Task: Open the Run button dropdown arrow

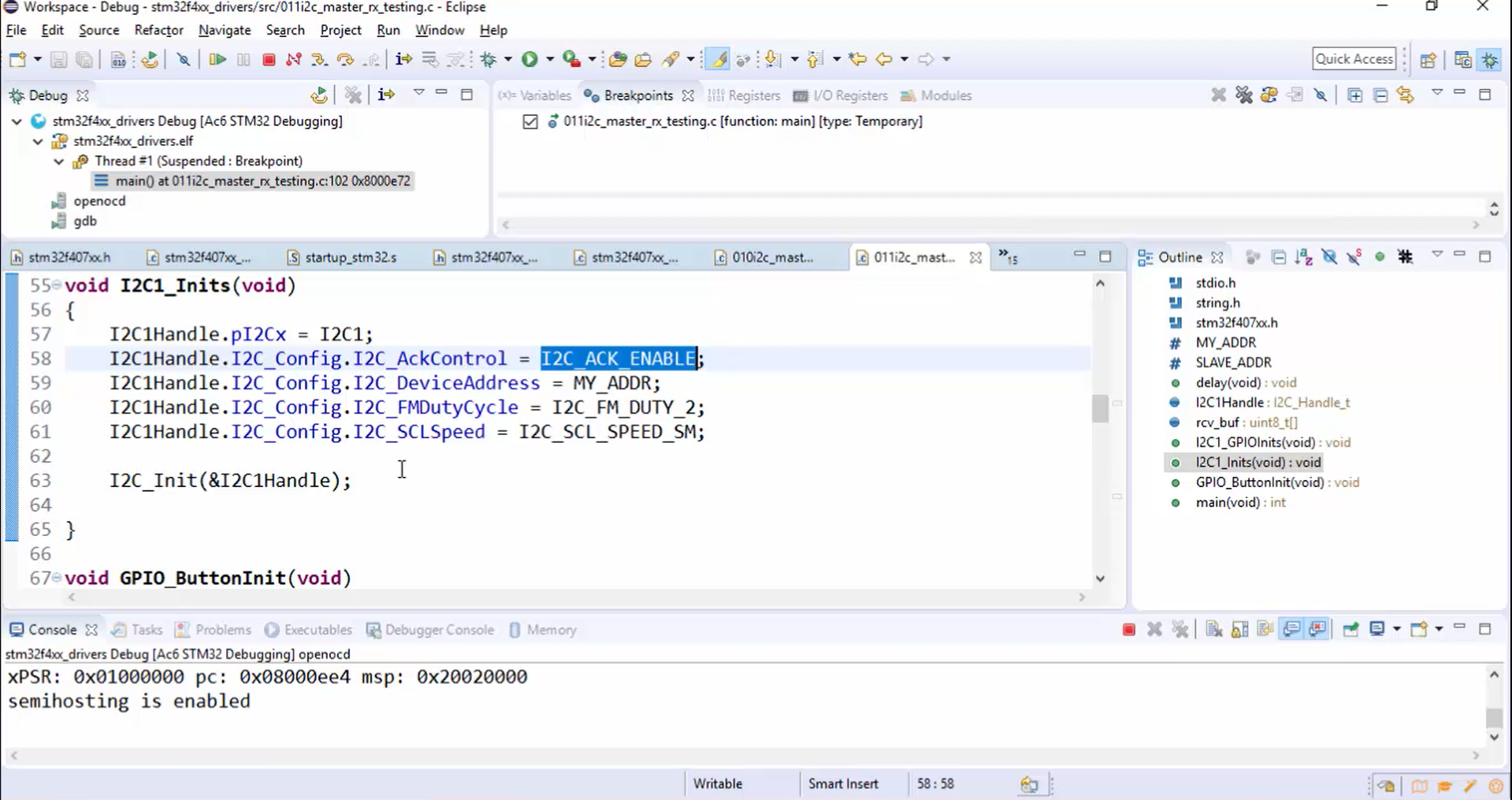Action: (x=550, y=59)
